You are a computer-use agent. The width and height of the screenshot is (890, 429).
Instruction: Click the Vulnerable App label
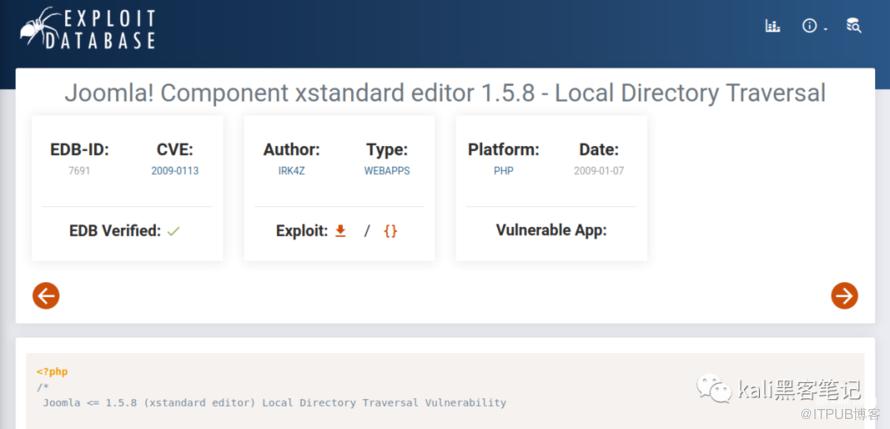coord(551,230)
